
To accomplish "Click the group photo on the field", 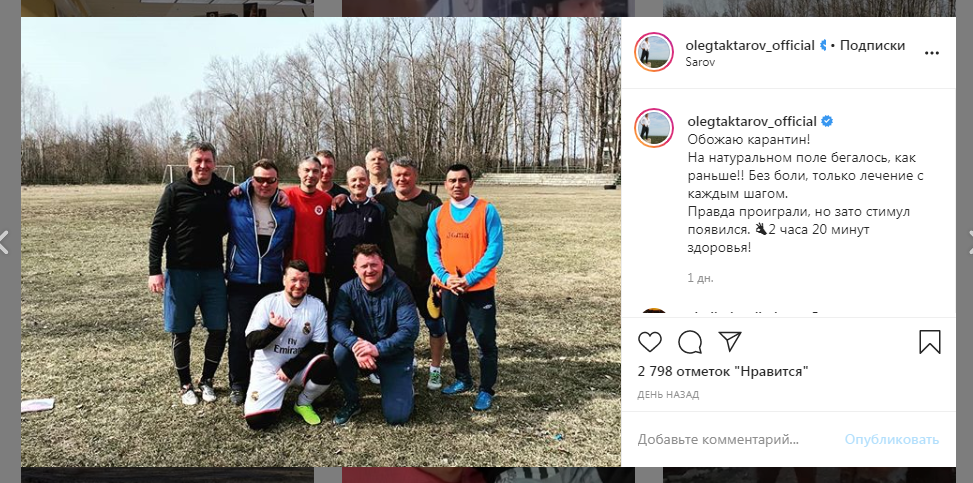I will coord(321,242).
